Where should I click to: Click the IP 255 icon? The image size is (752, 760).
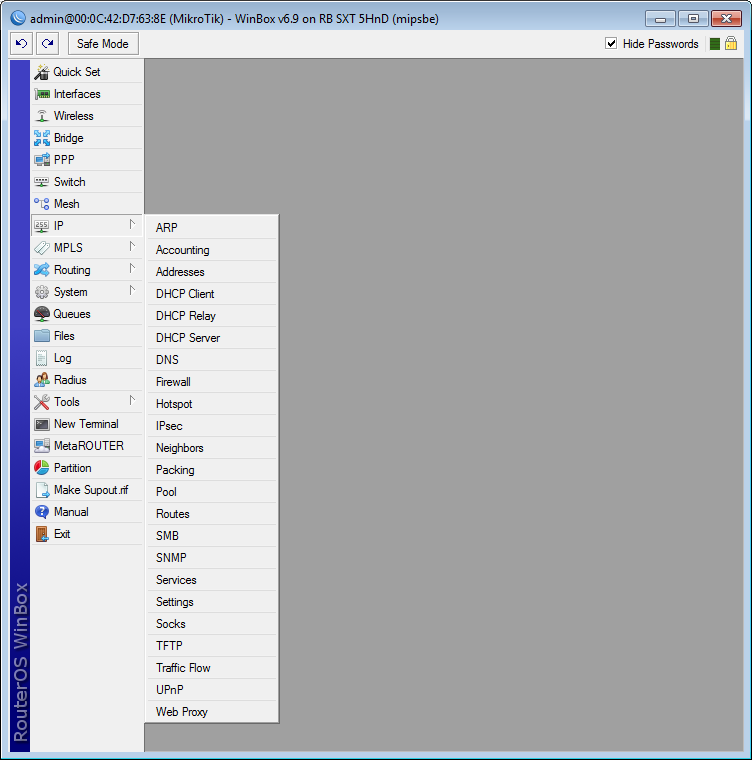tap(42, 226)
